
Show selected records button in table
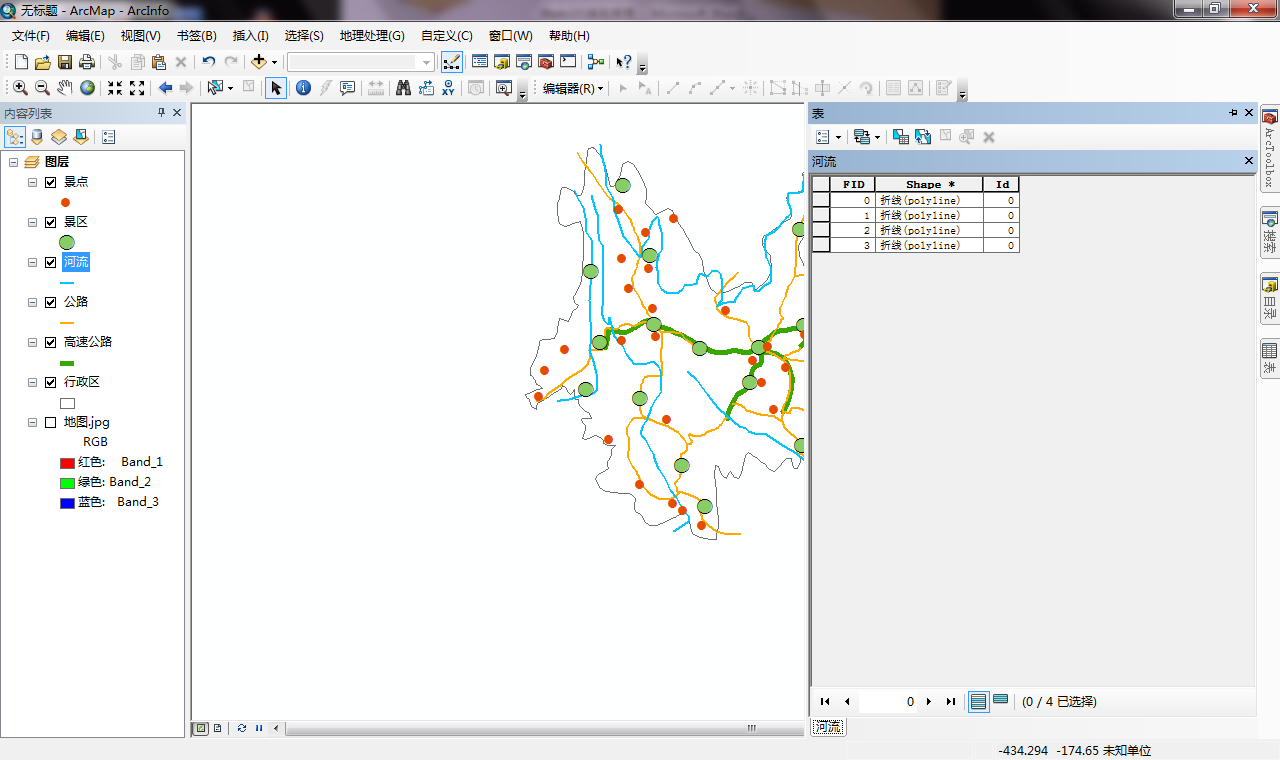[x=1001, y=702]
